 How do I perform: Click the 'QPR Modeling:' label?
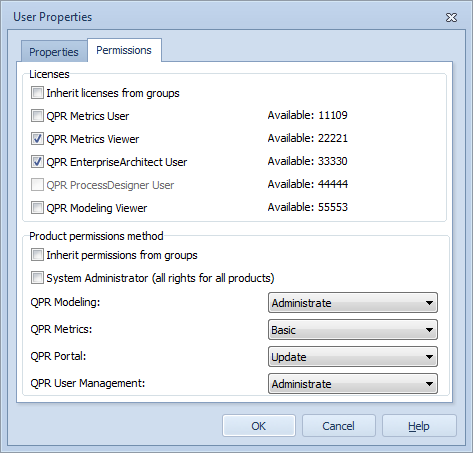pos(65,302)
